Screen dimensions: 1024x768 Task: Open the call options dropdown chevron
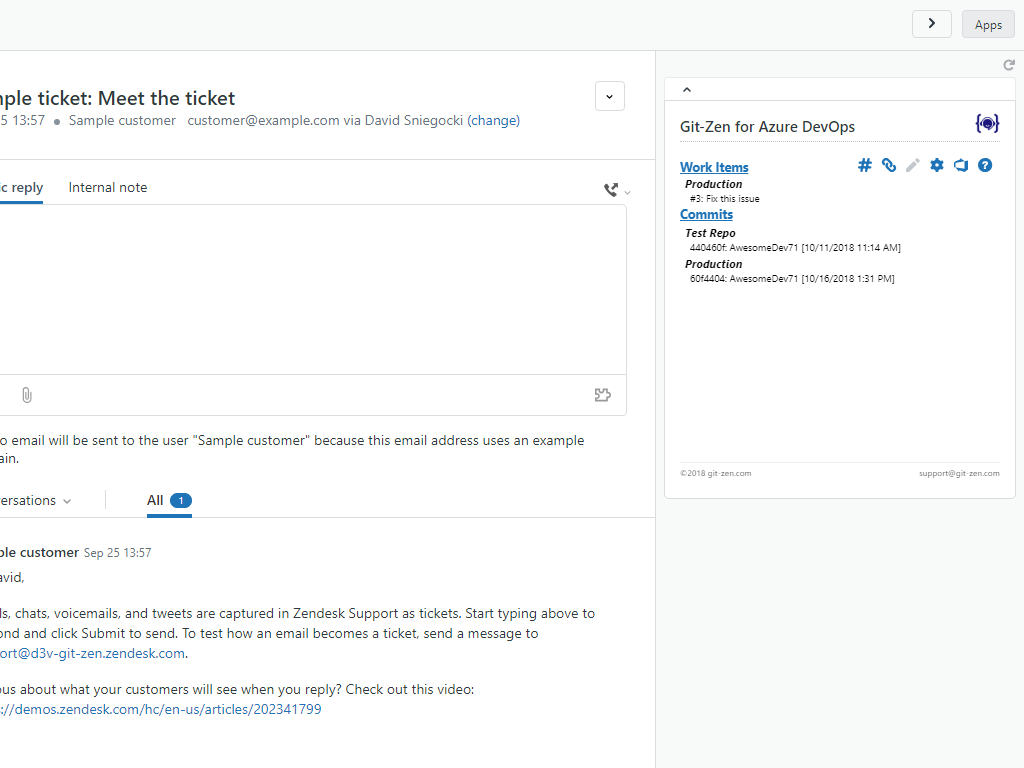pos(626,192)
